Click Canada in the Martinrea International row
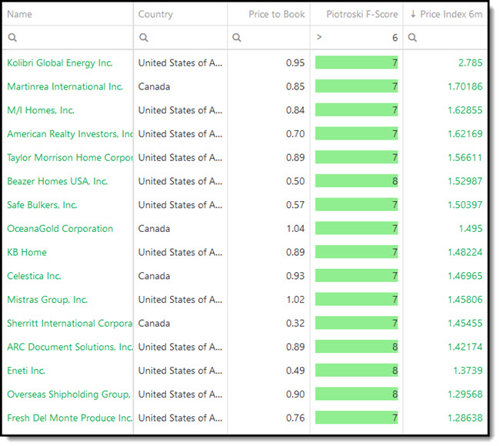Screen dimensions: 500x446 coord(154,87)
